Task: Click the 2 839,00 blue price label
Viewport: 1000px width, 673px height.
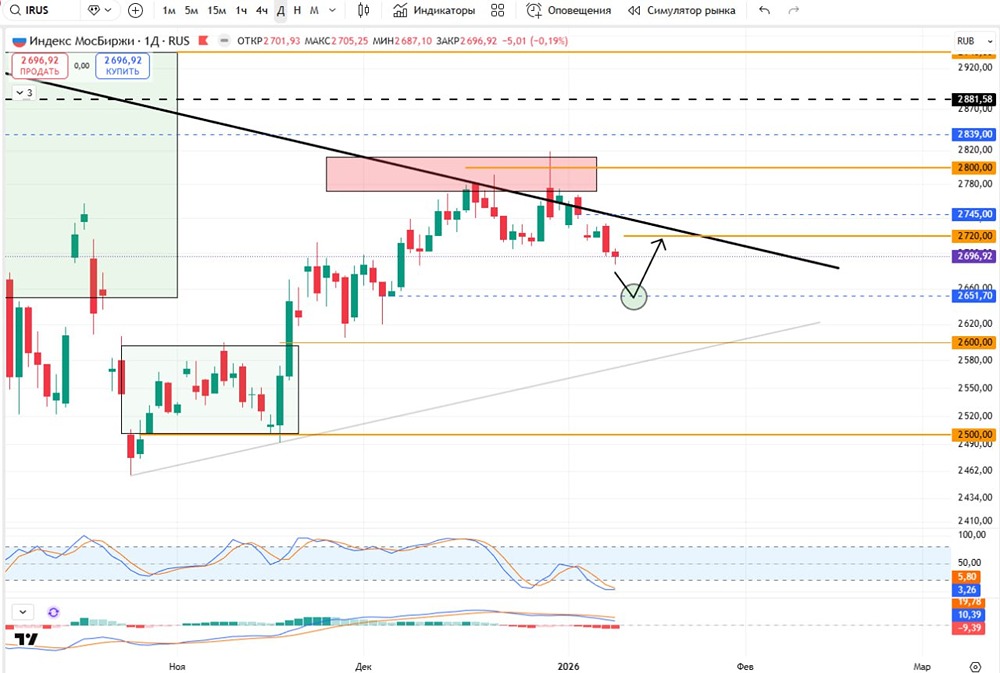Action: pos(974,135)
